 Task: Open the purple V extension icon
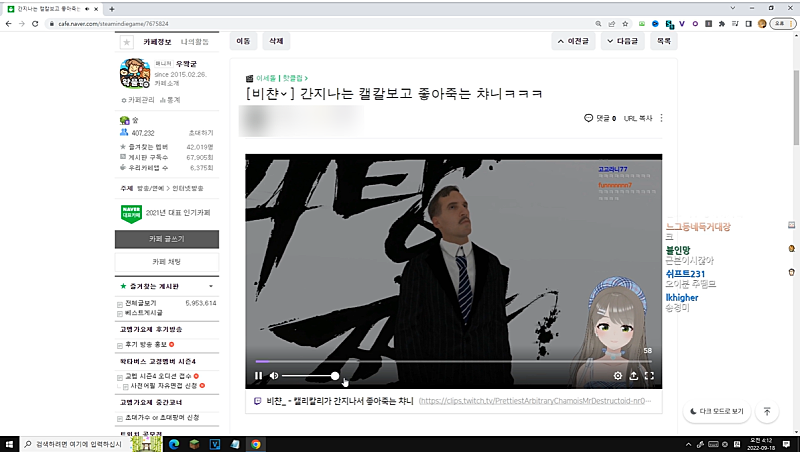[682, 23]
